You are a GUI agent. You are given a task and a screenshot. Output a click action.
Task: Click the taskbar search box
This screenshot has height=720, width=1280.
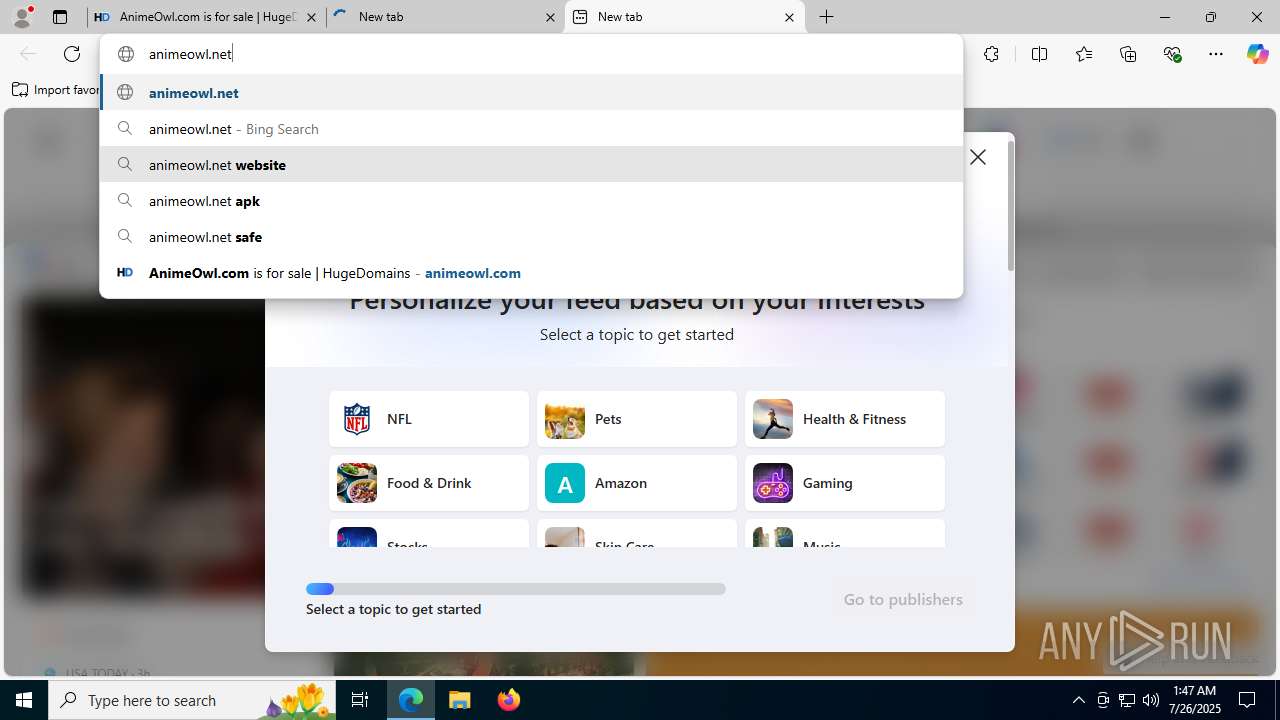[192, 700]
